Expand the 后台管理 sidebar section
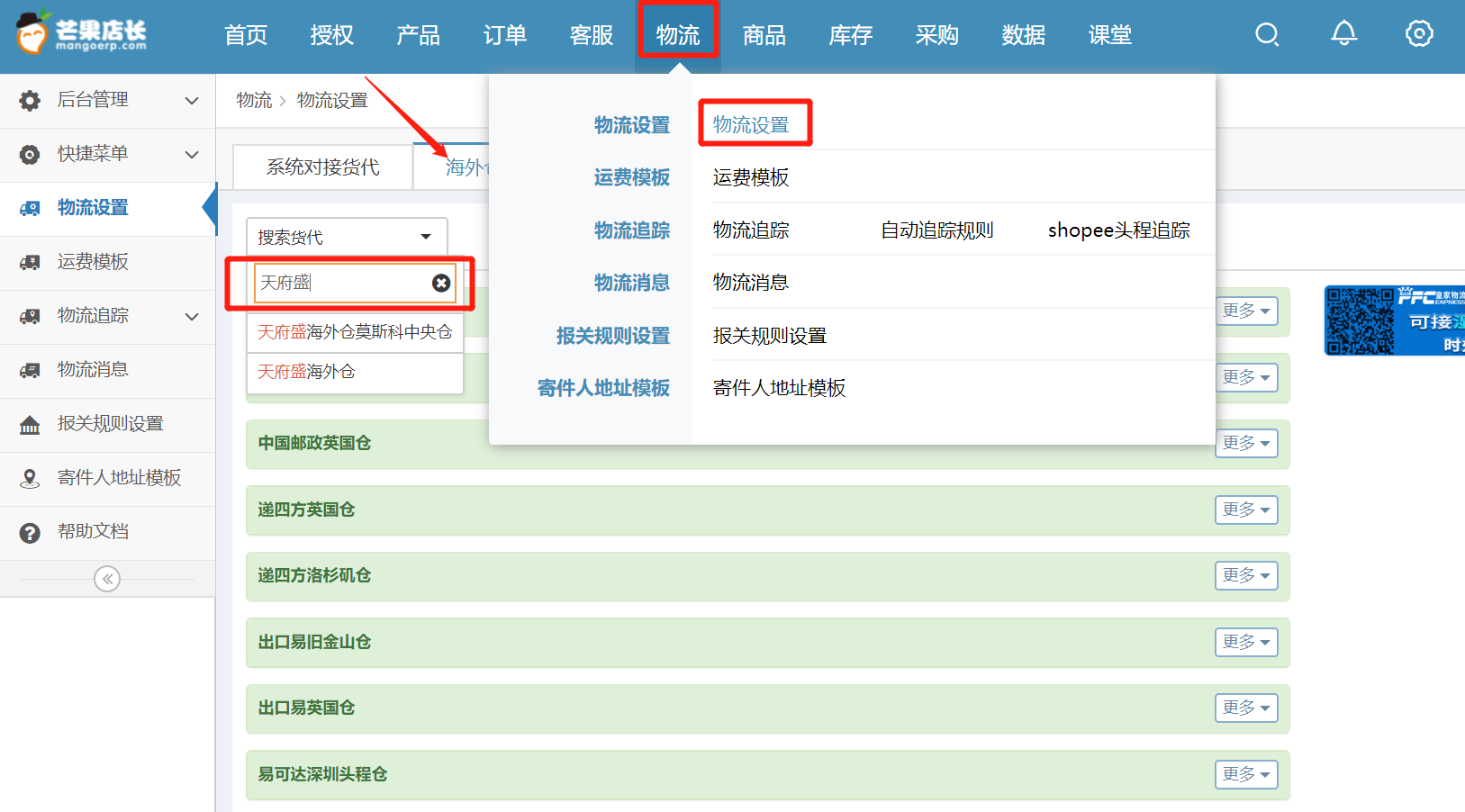This screenshot has height=812, width=1465. (x=191, y=101)
